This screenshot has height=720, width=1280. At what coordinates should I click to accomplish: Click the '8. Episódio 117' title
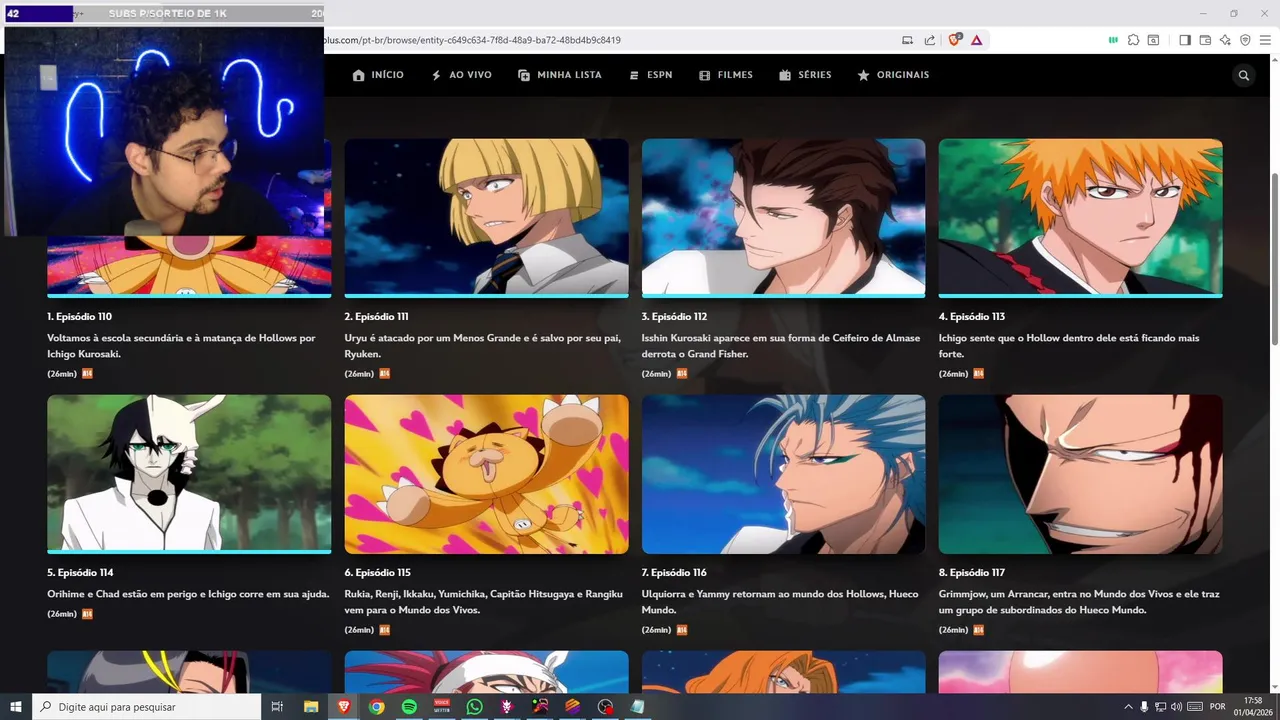tap(972, 573)
